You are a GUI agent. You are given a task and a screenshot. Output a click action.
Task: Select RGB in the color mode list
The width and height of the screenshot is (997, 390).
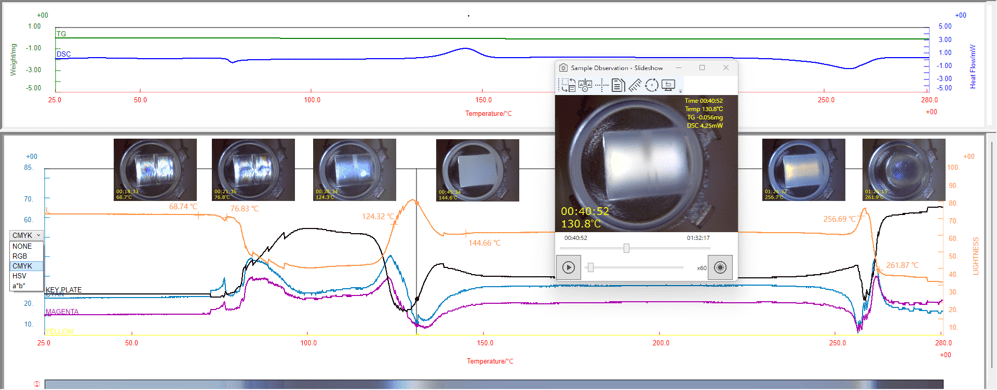[x=27, y=256]
